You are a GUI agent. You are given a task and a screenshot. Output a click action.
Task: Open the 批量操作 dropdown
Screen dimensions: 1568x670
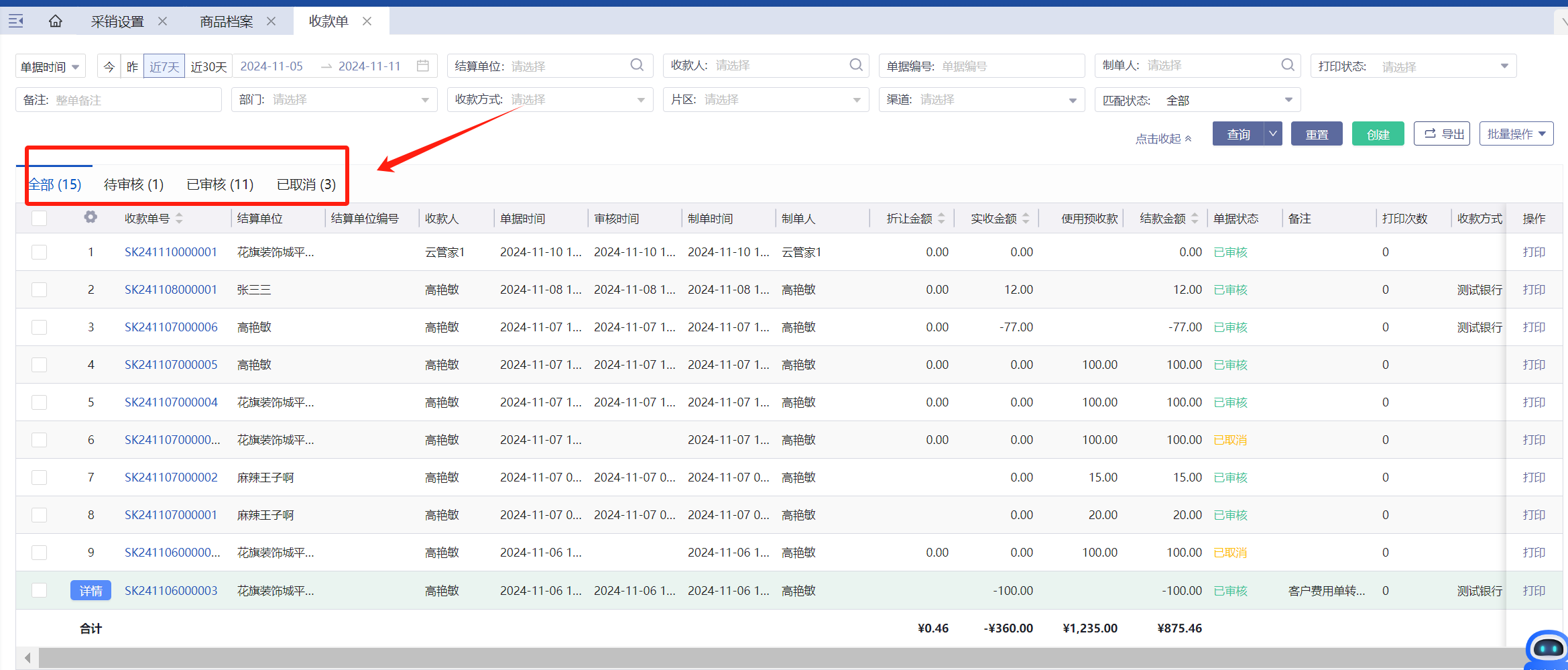tap(1516, 134)
